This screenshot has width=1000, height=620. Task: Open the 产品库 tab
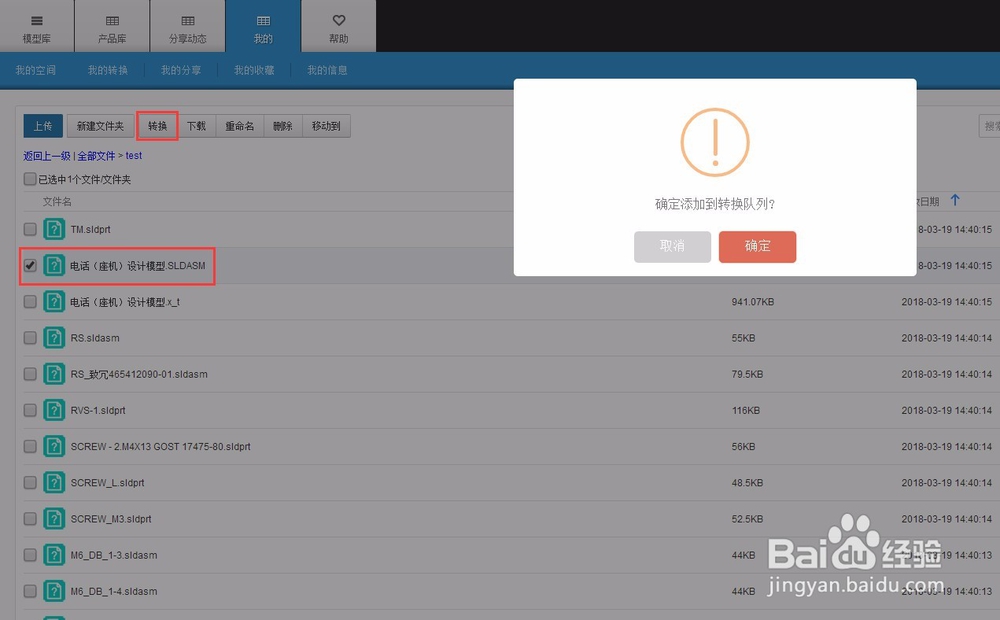point(112,26)
